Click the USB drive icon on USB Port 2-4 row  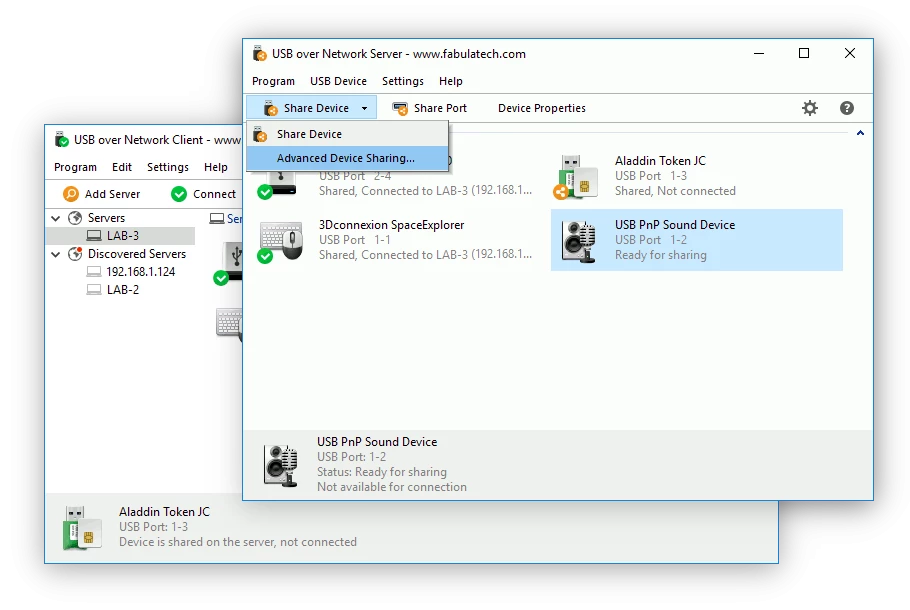click(279, 185)
